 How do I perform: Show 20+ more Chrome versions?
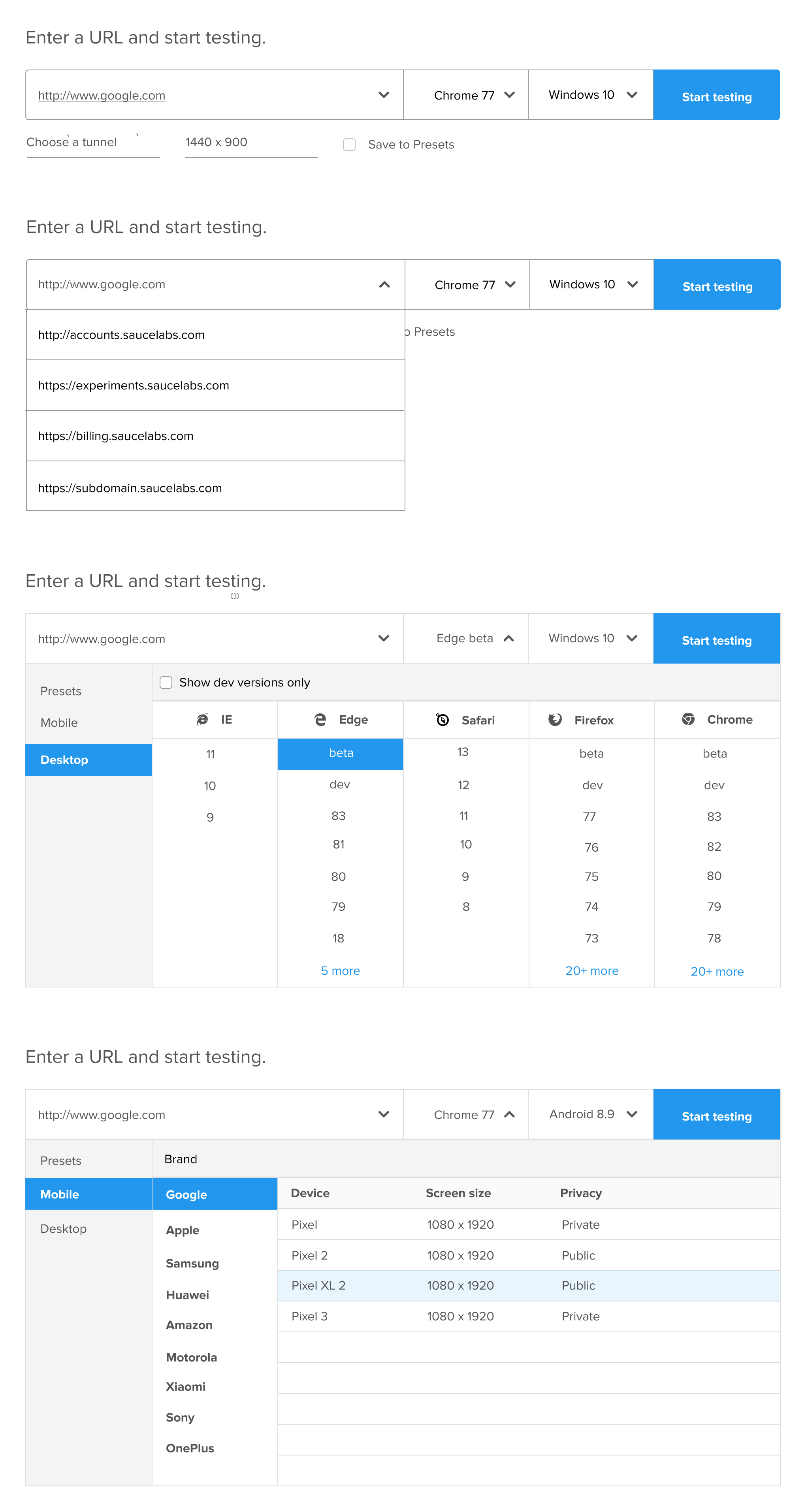click(717, 971)
